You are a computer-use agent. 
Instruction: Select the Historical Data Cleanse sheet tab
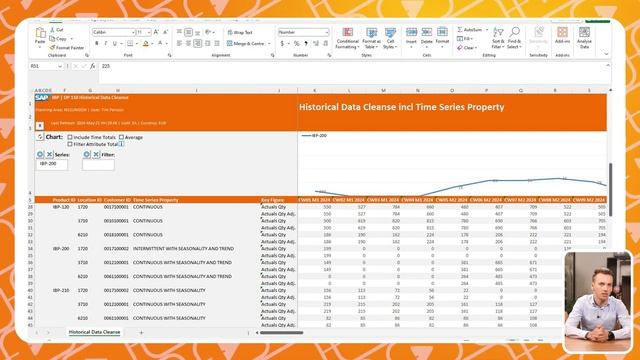point(94,332)
